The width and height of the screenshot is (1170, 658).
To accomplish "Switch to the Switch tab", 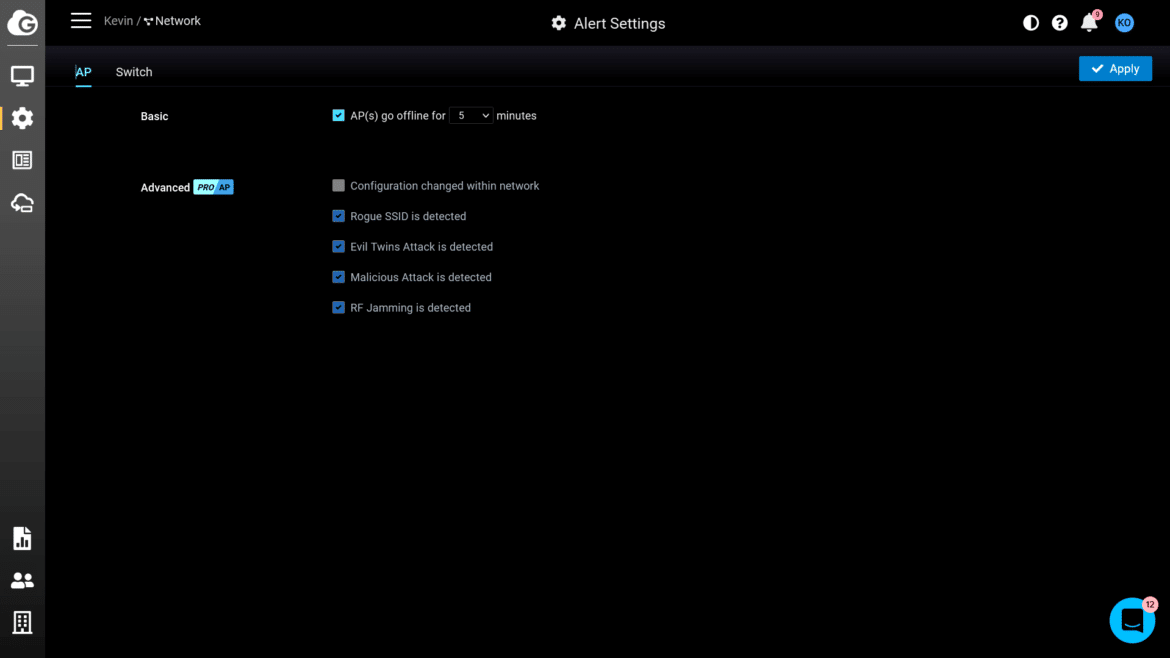I will 134,72.
